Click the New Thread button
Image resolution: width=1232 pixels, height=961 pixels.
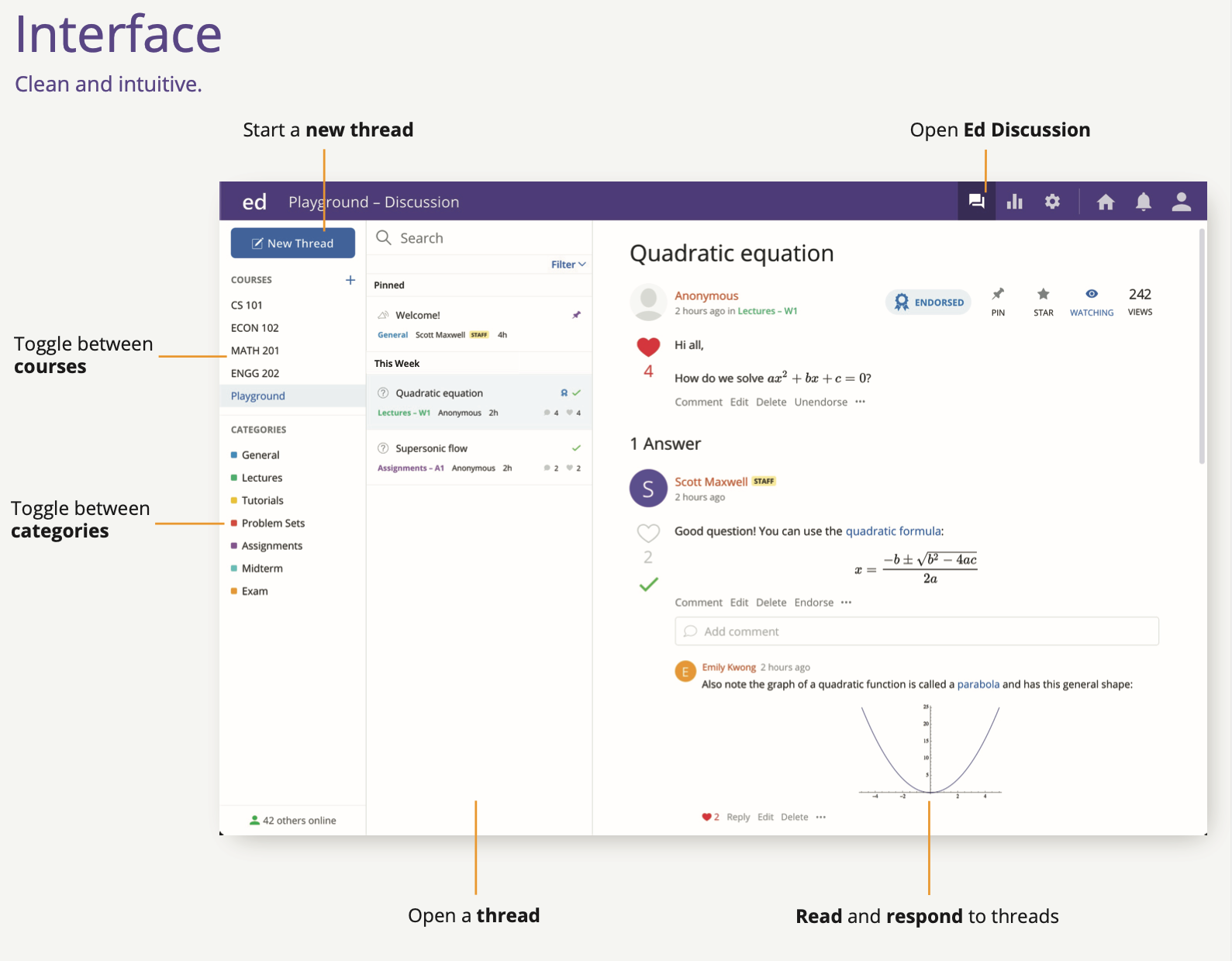point(293,243)
